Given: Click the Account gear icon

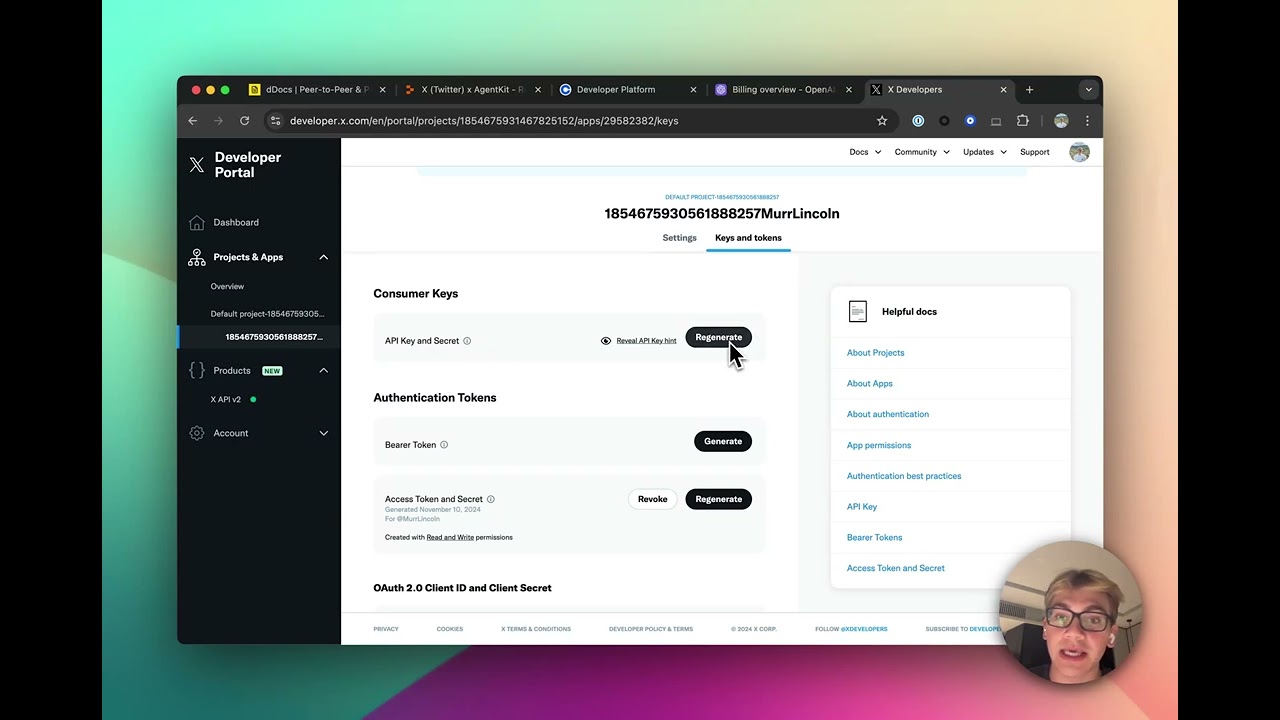Looking at the screenshot, I should coord(197,433).
